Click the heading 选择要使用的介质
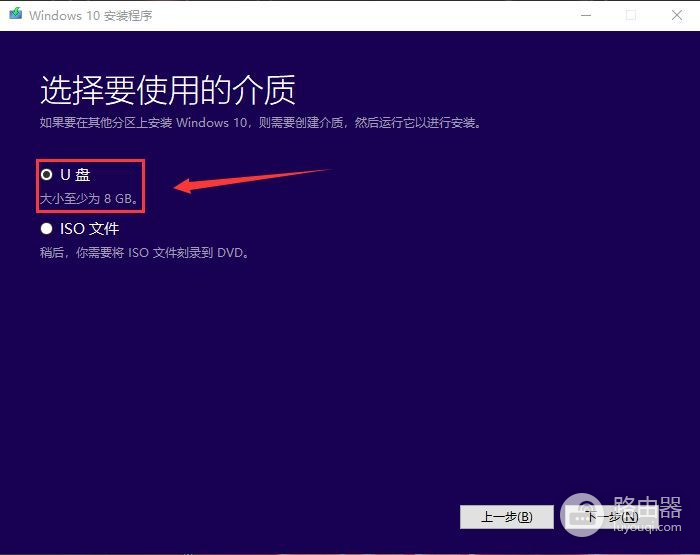This screenshot has height=555, width=700. point(168,90)
